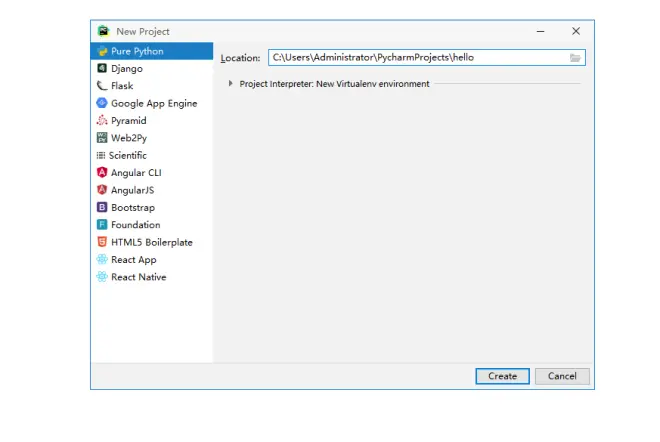Choose React App label
This screenshot has width=660, height=442.
(x=134, y=260)
